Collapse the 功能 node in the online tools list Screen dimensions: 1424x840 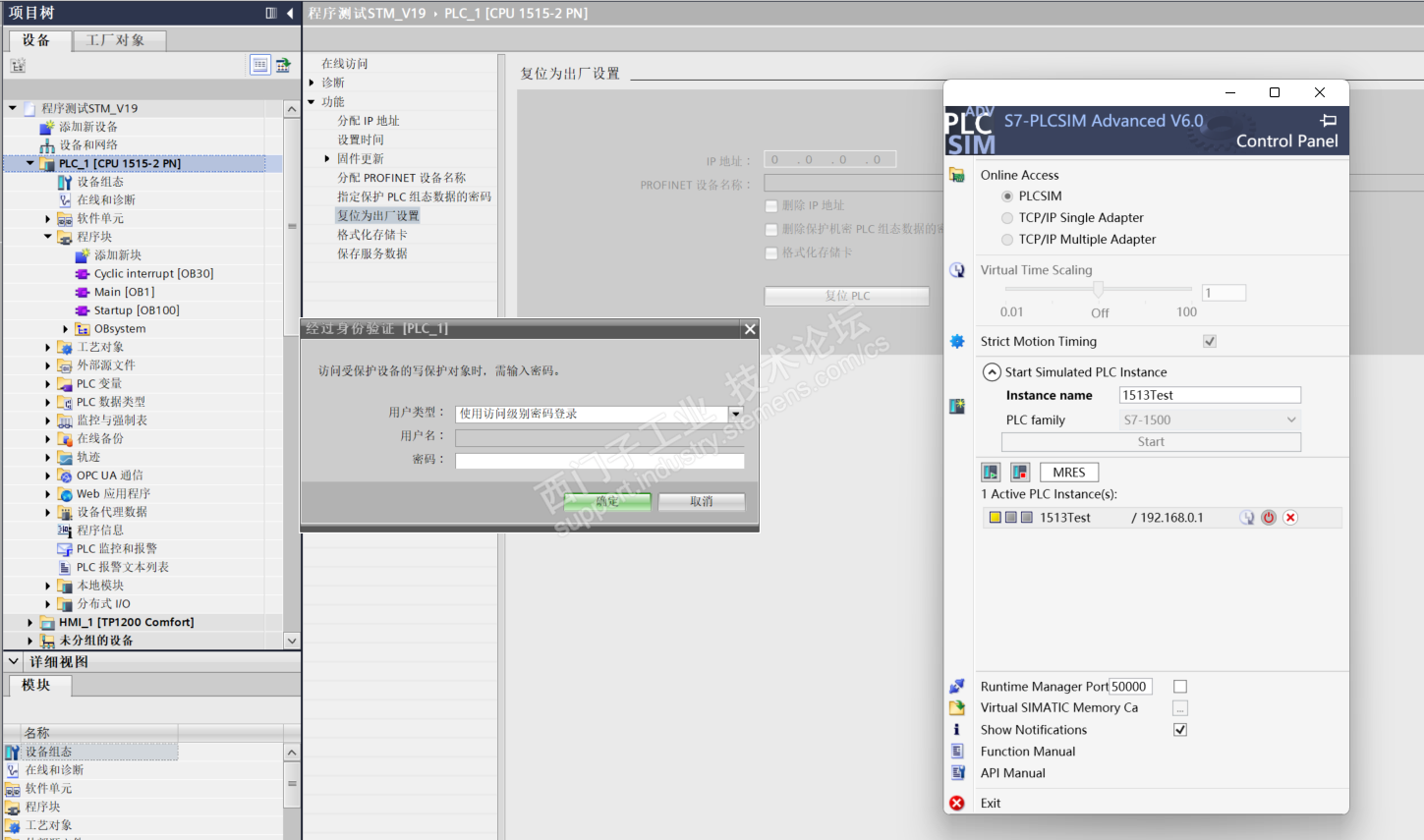[x=312, y=101]
